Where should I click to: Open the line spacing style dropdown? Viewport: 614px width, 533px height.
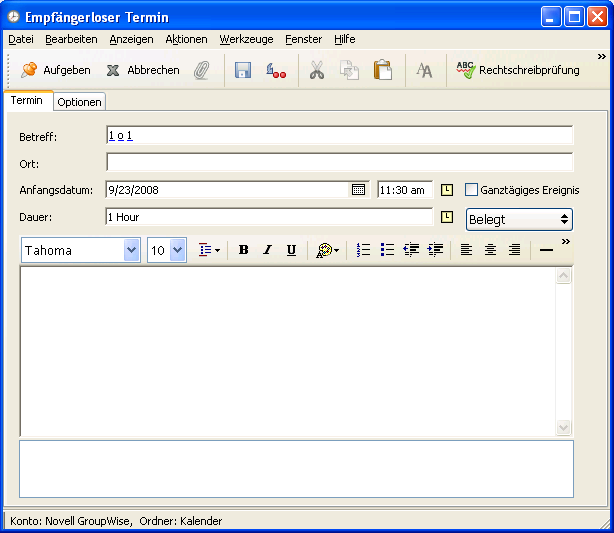(209, 250)
